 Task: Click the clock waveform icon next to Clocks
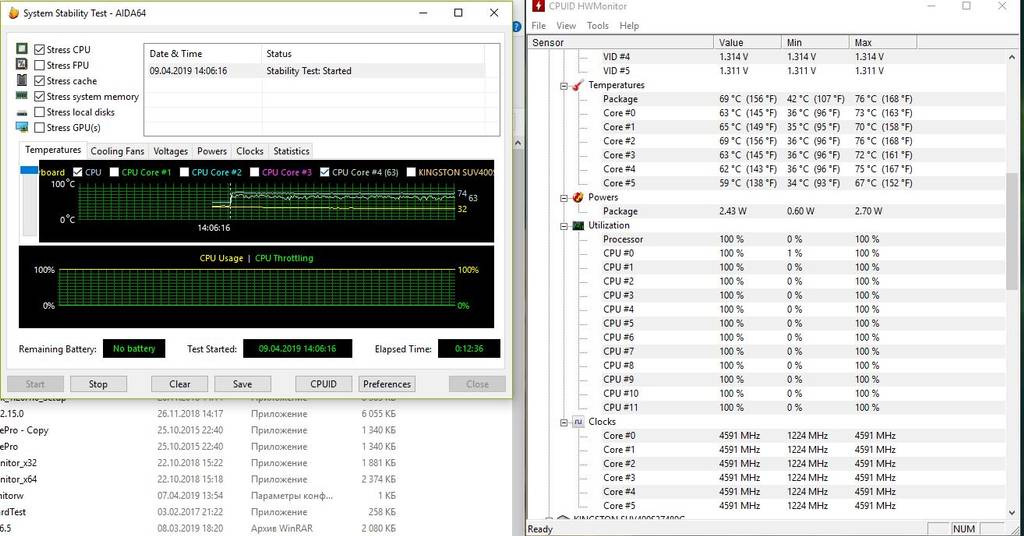pyautogui.click(x=578, y=422)
